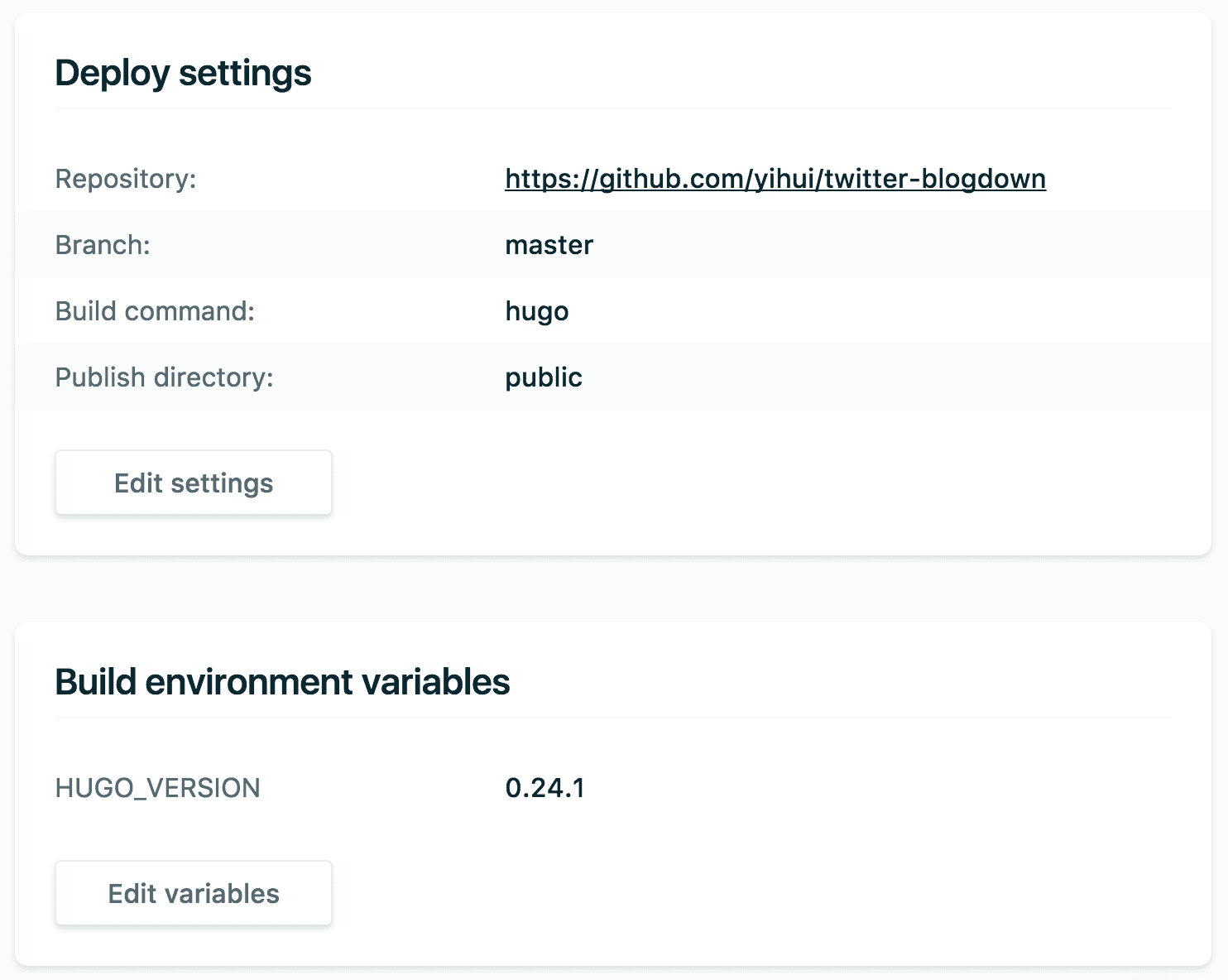Viewport: 1228px width, 980px height.
Task: Click the Edit variables button
Action: point(193,893)
